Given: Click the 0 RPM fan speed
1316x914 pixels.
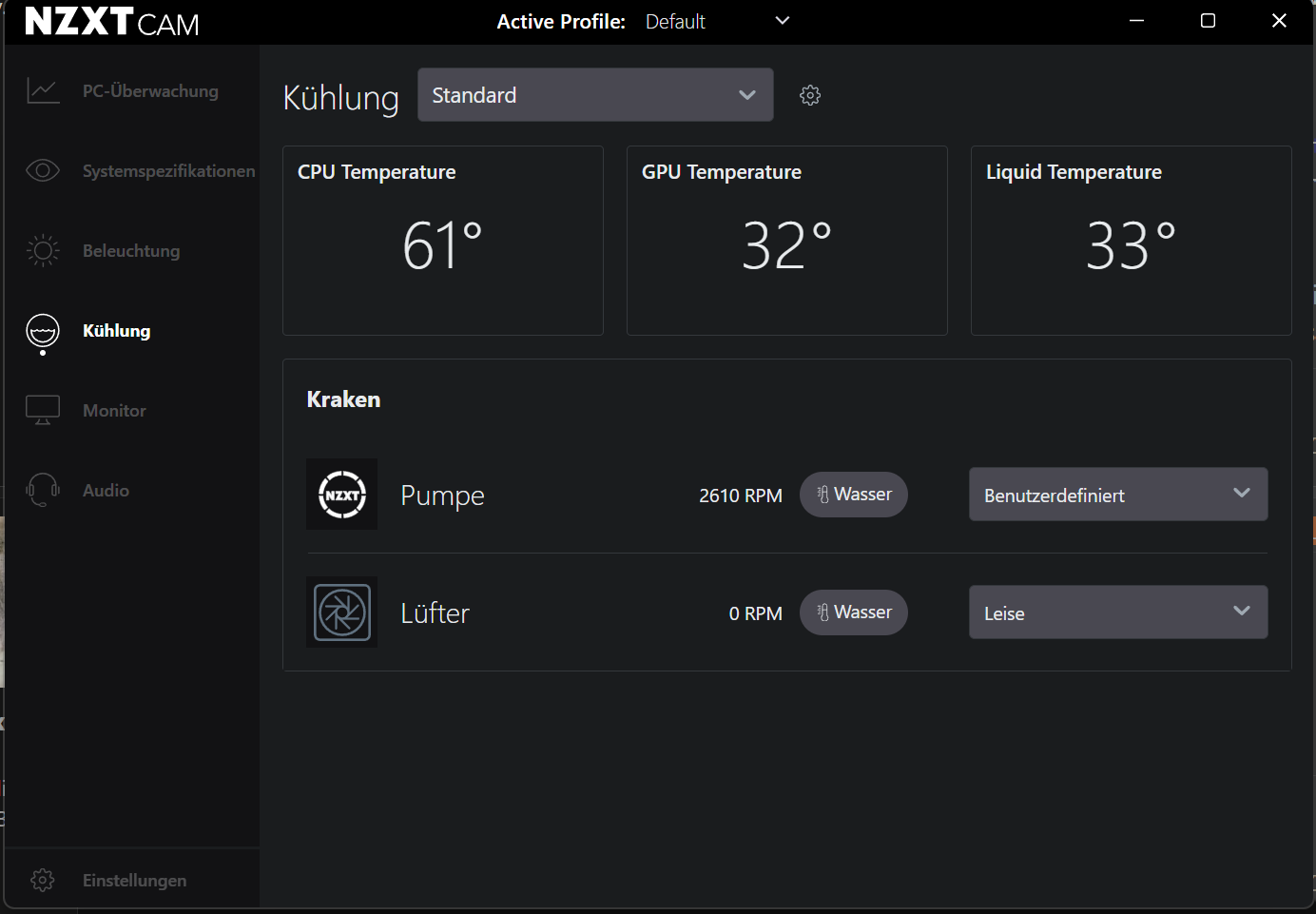Looking at the screenshot, I should click(x=756, y=613).
